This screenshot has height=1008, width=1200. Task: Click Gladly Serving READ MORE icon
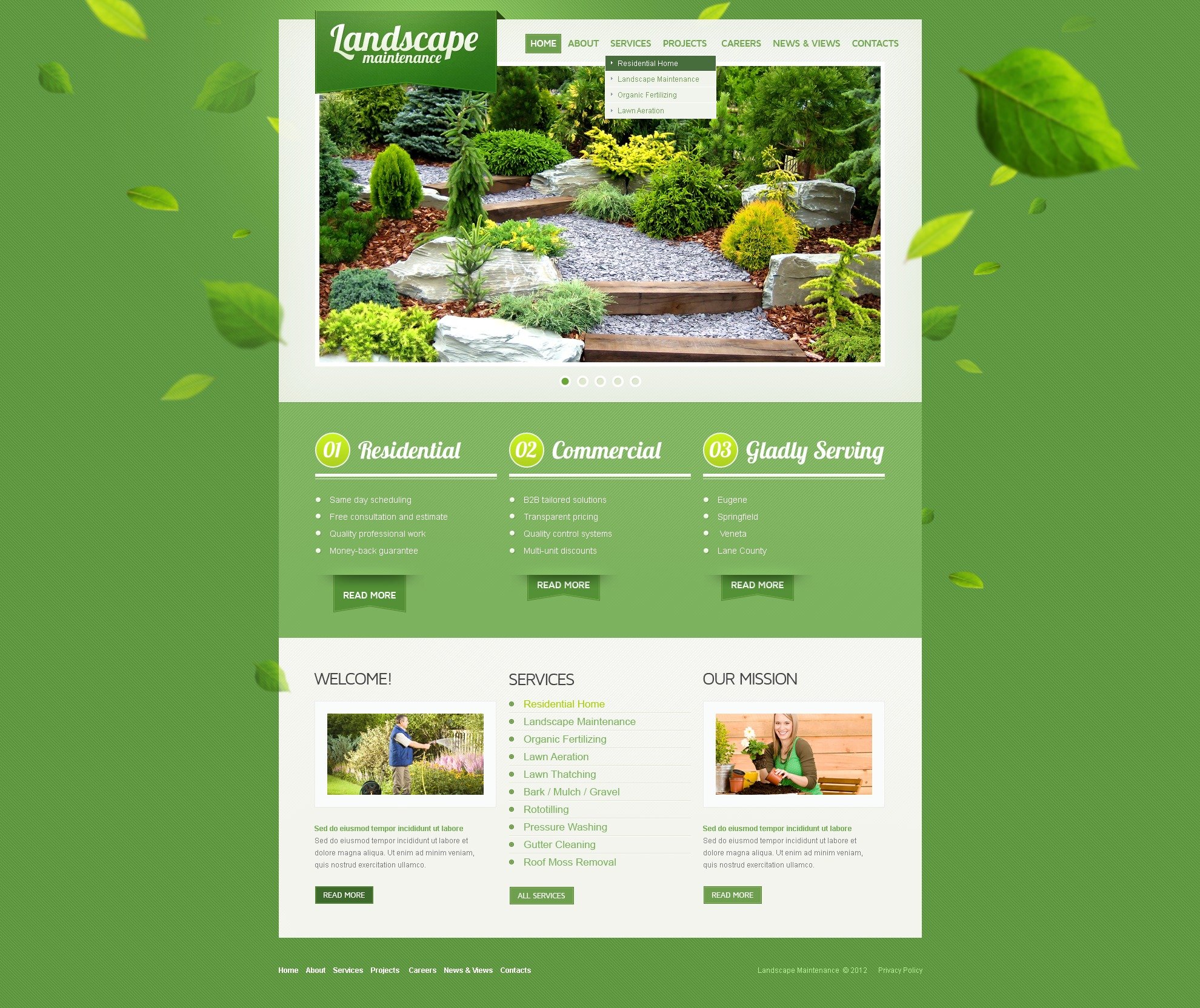(757, 585)
